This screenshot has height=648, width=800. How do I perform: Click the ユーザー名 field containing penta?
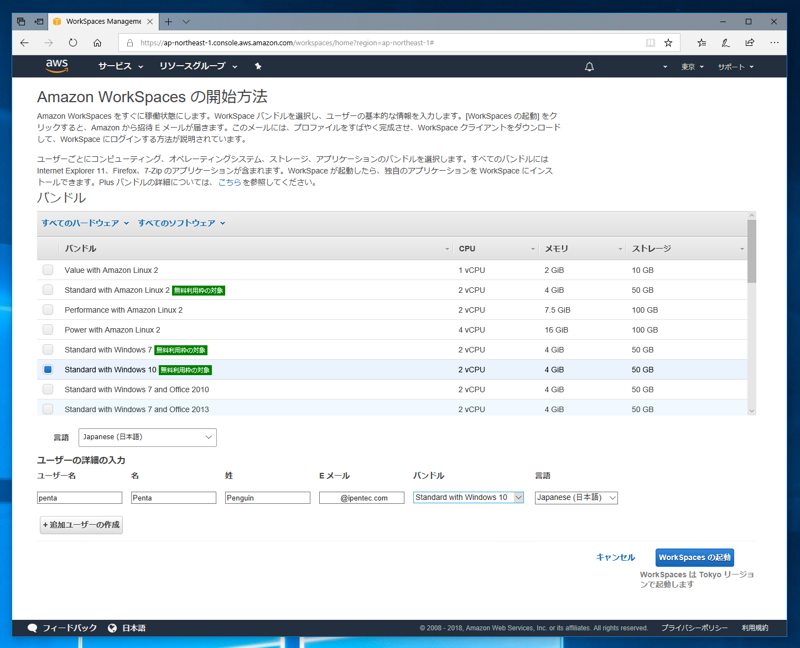[80, 498]
